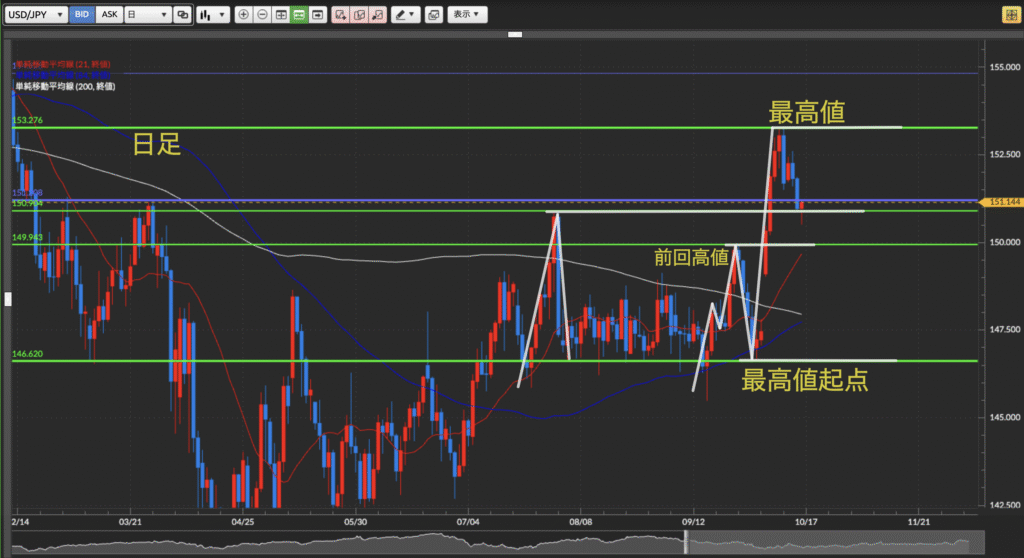This screenshot has width=1024, height=558.
Task: Click the bottom overview range slider handle
Action: pyautogui.click(x=686, y=543)
